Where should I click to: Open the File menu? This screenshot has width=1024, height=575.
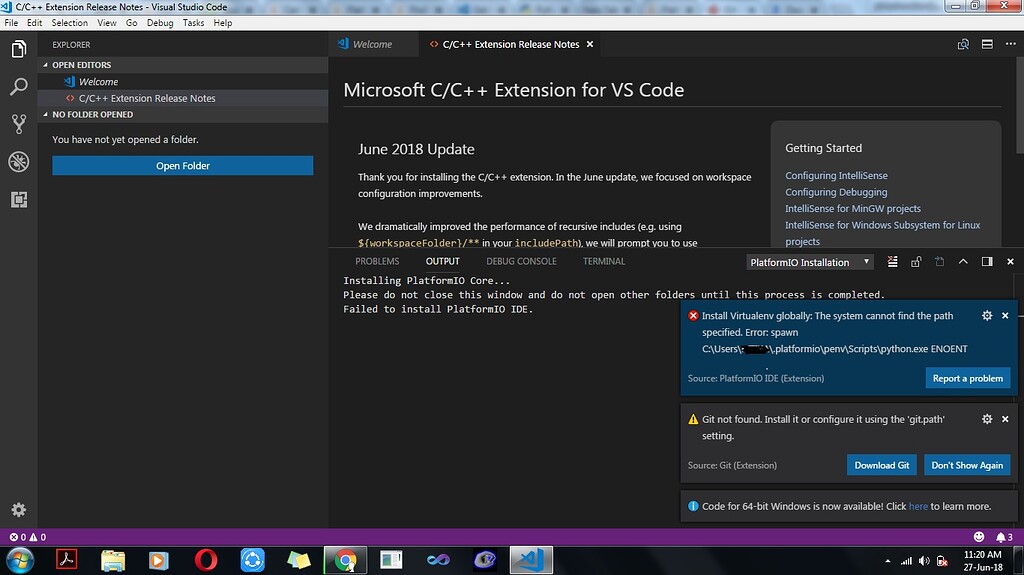click(x=11, y=23)
